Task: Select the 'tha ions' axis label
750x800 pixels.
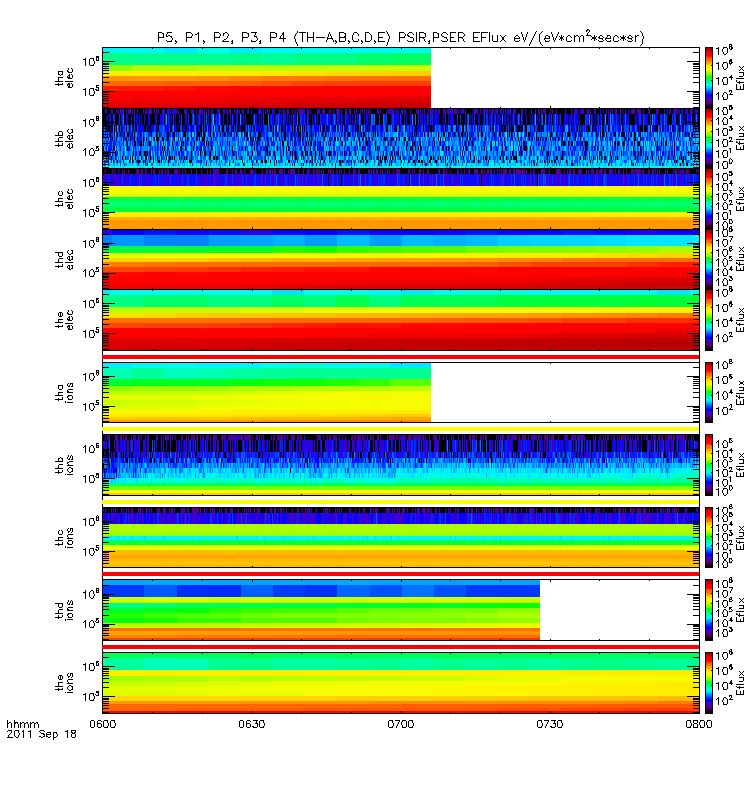Action: pyautogui.click(x=64, y=393)
